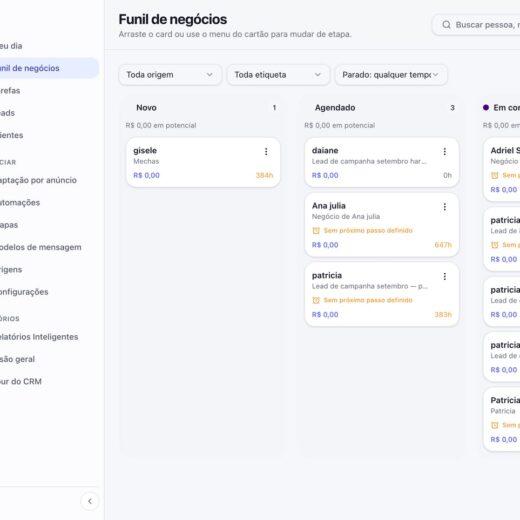Open the Ana julia deal card

382,225
